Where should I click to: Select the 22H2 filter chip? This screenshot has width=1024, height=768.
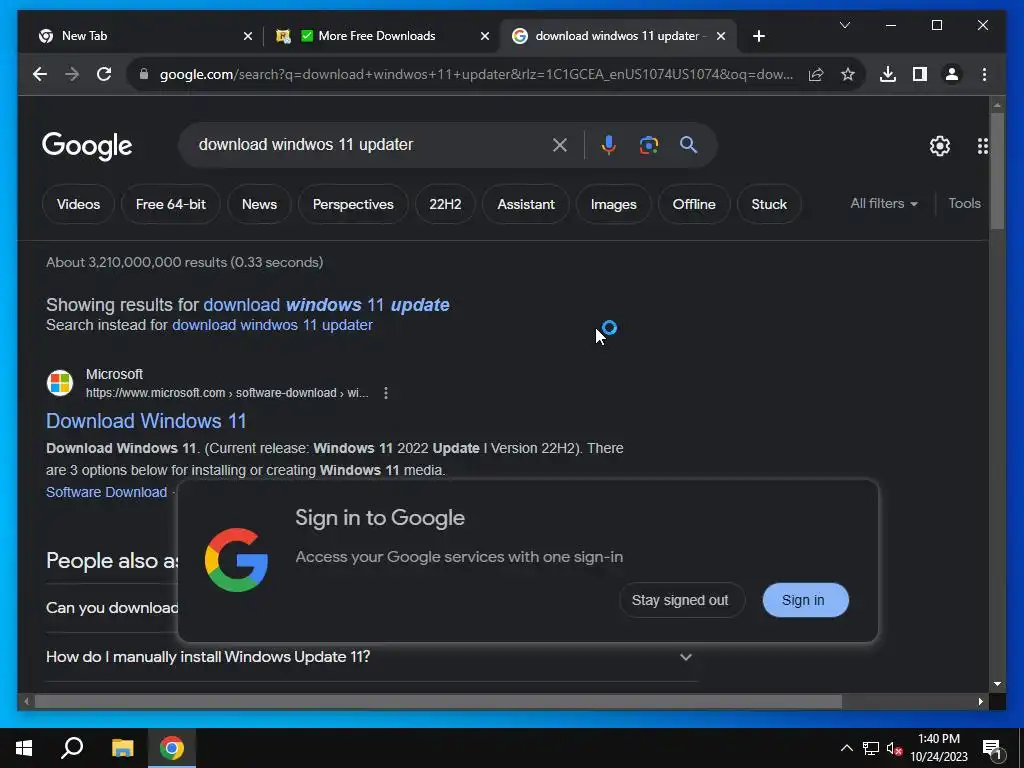pyautogui.click(x=445, y=204)
